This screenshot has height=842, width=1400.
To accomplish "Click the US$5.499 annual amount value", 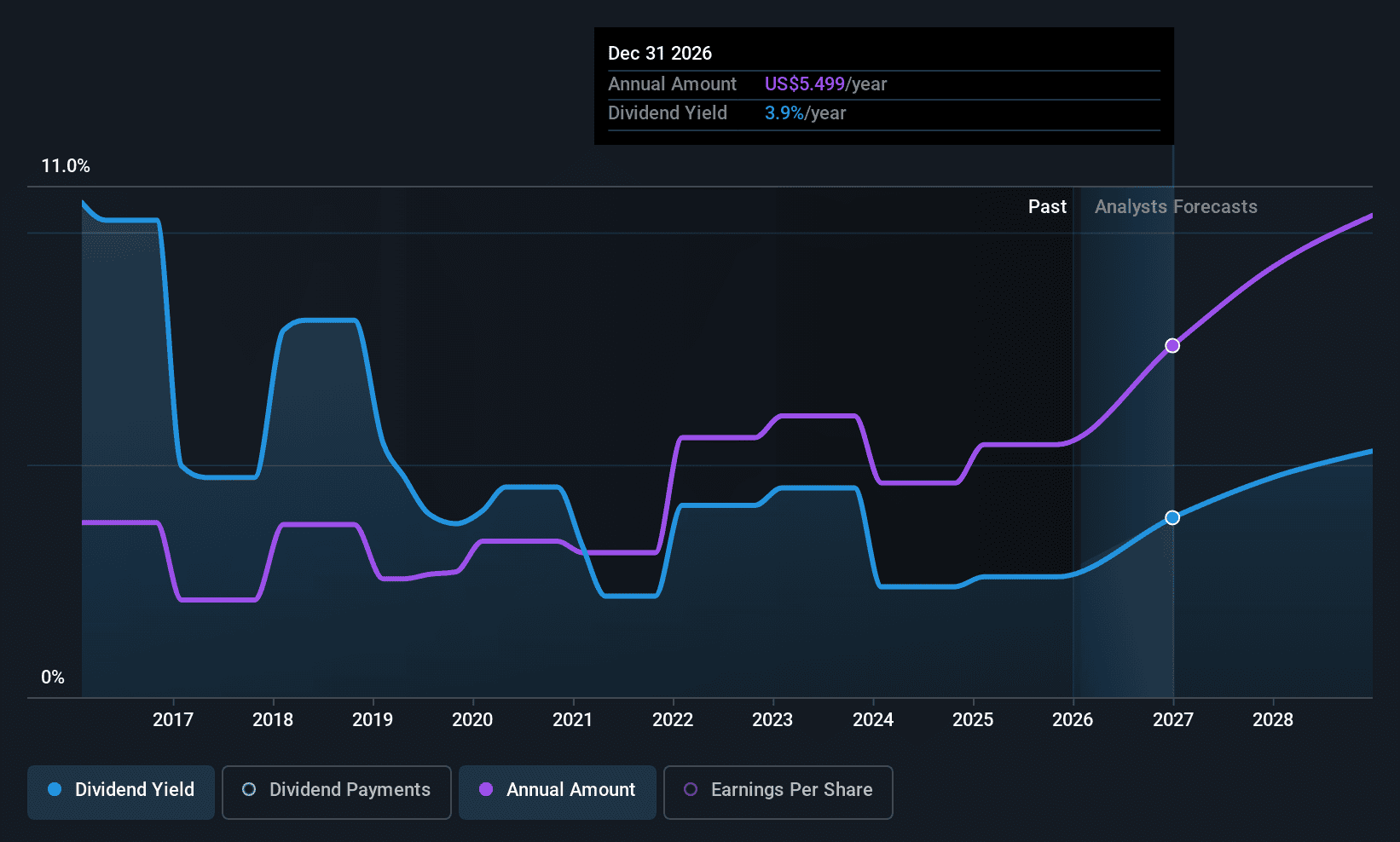I will [x=804, y=84].
